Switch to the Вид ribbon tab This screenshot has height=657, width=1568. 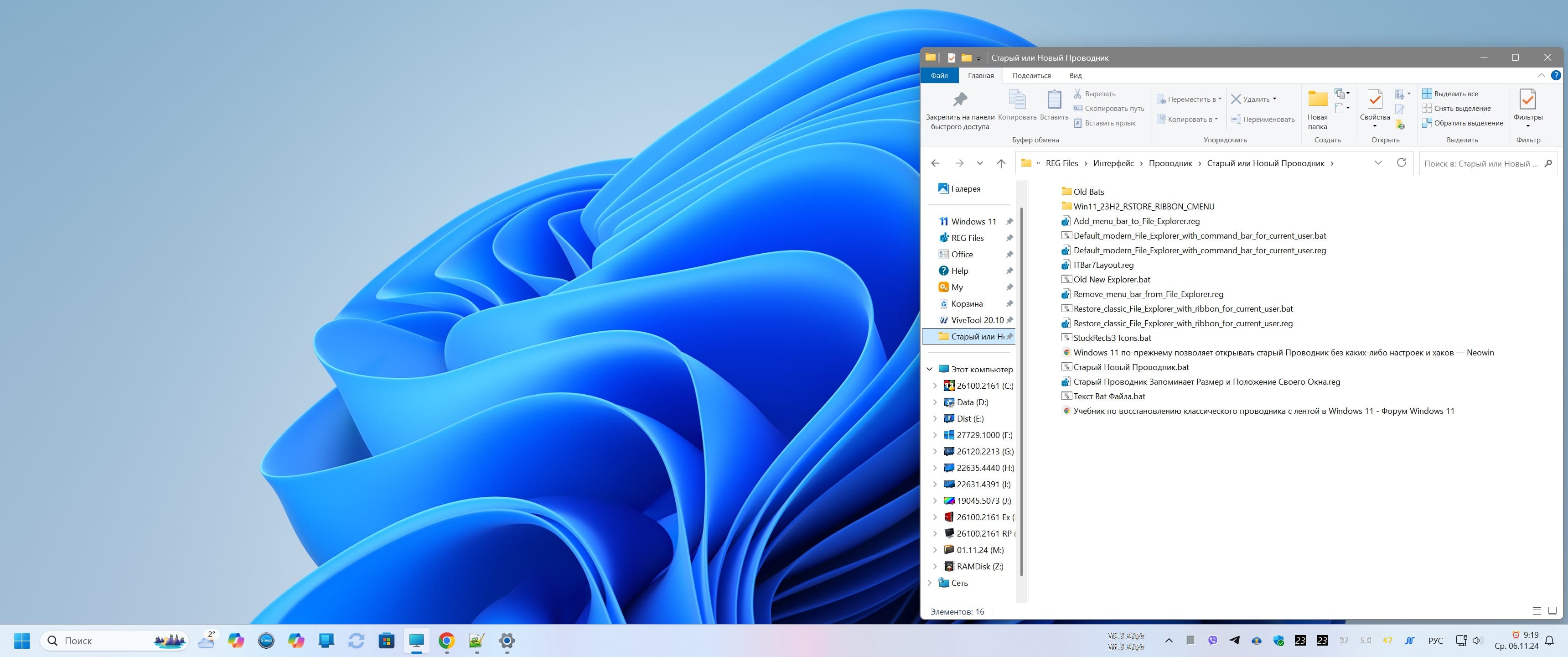point(1076,75)
